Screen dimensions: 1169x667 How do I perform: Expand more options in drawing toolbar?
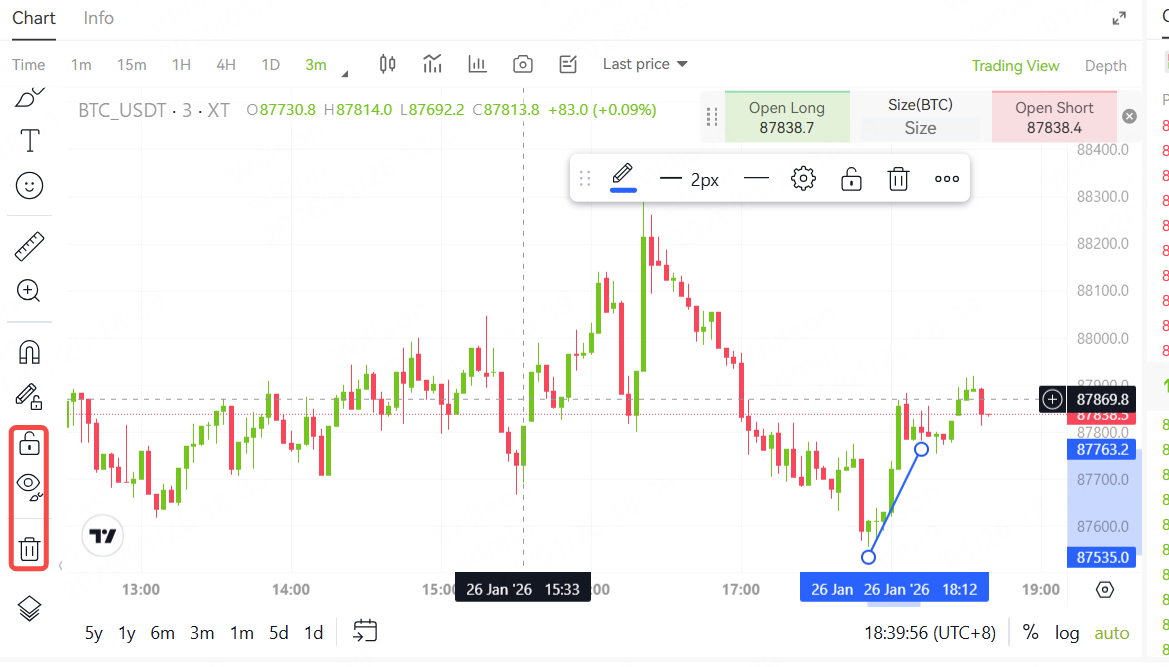tap(946, 179)
